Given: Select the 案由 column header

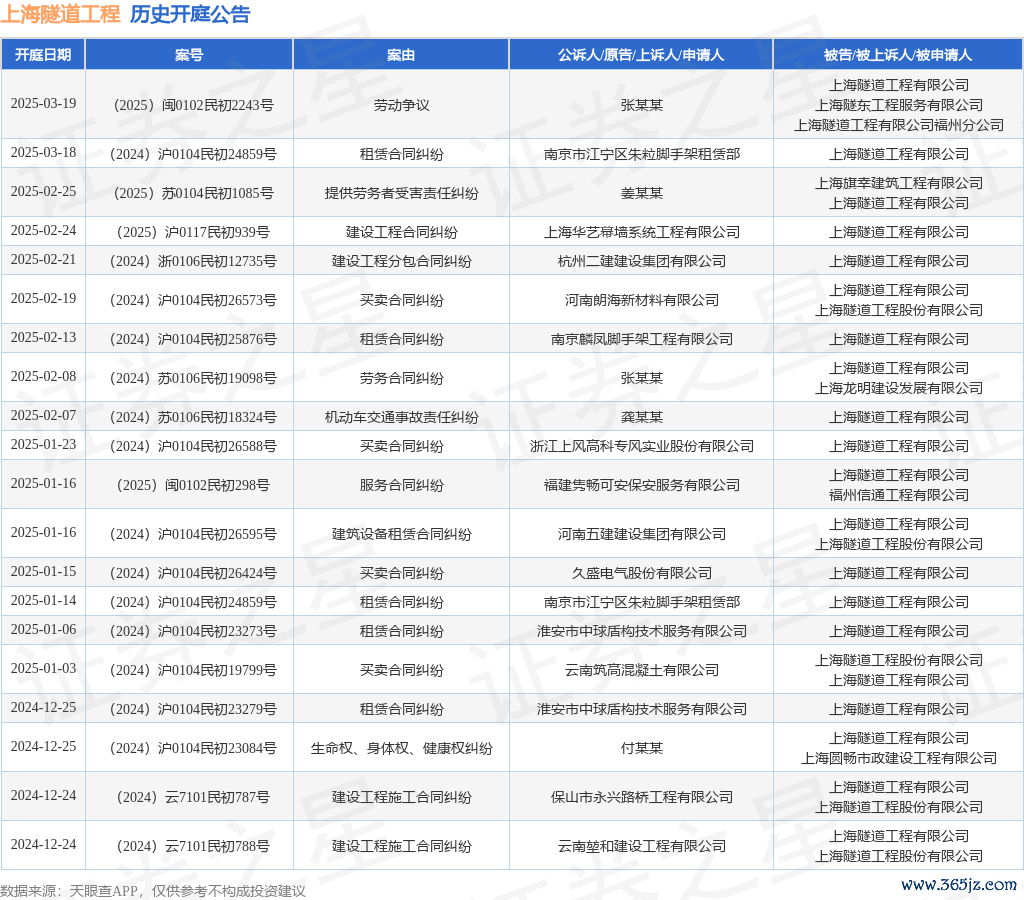Looking at the screenshot, I should click(401, 55).
